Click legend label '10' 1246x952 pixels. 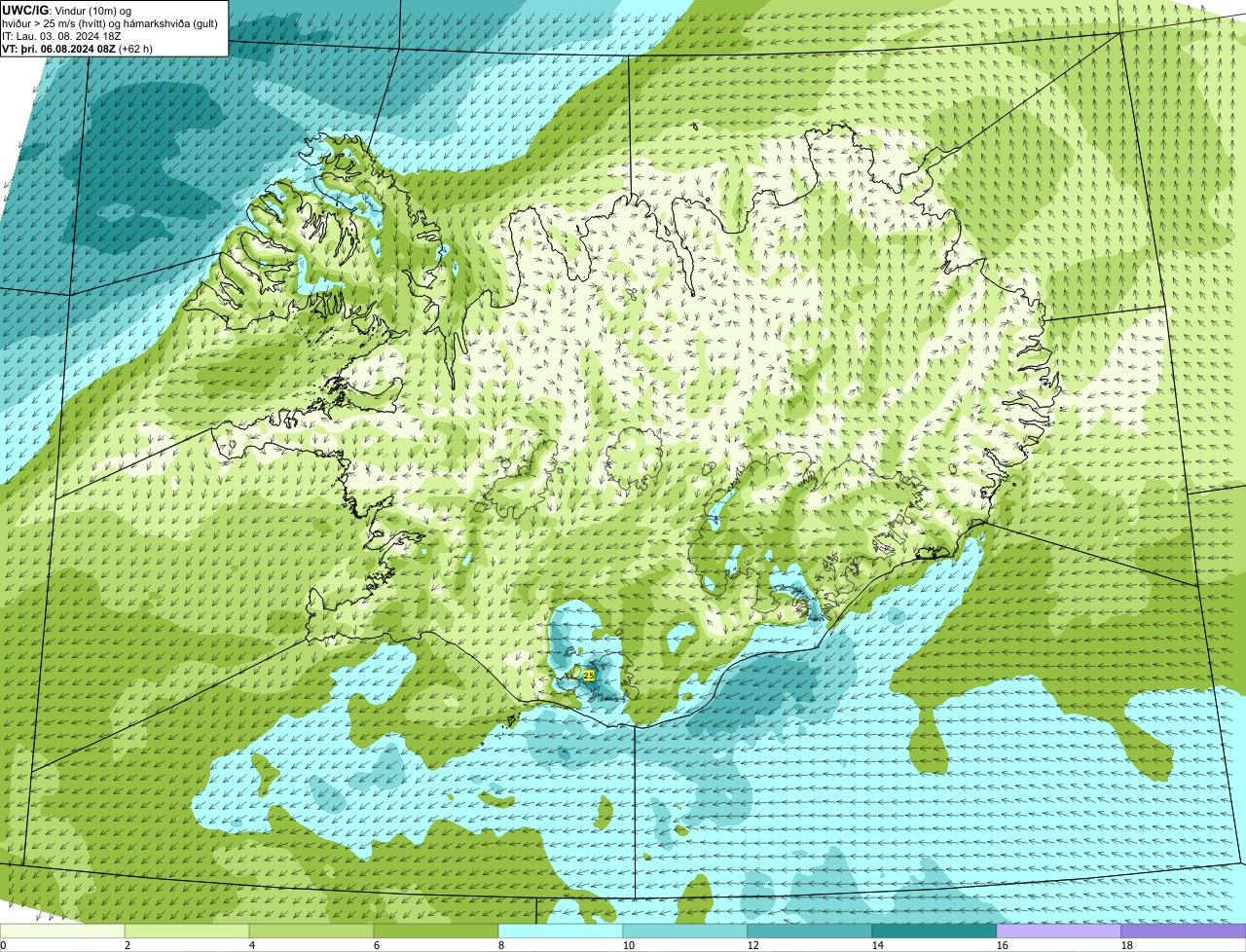tap(629, 945)
